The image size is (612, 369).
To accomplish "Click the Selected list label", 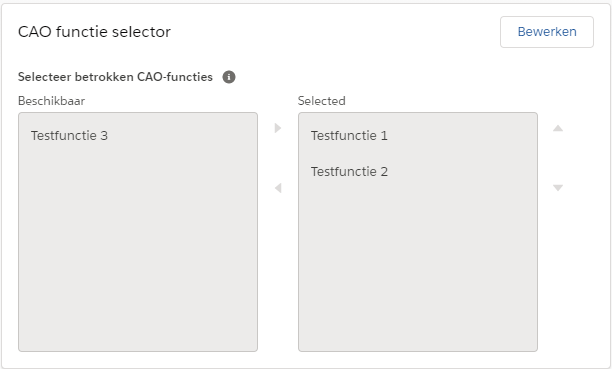I will point(322,101).
